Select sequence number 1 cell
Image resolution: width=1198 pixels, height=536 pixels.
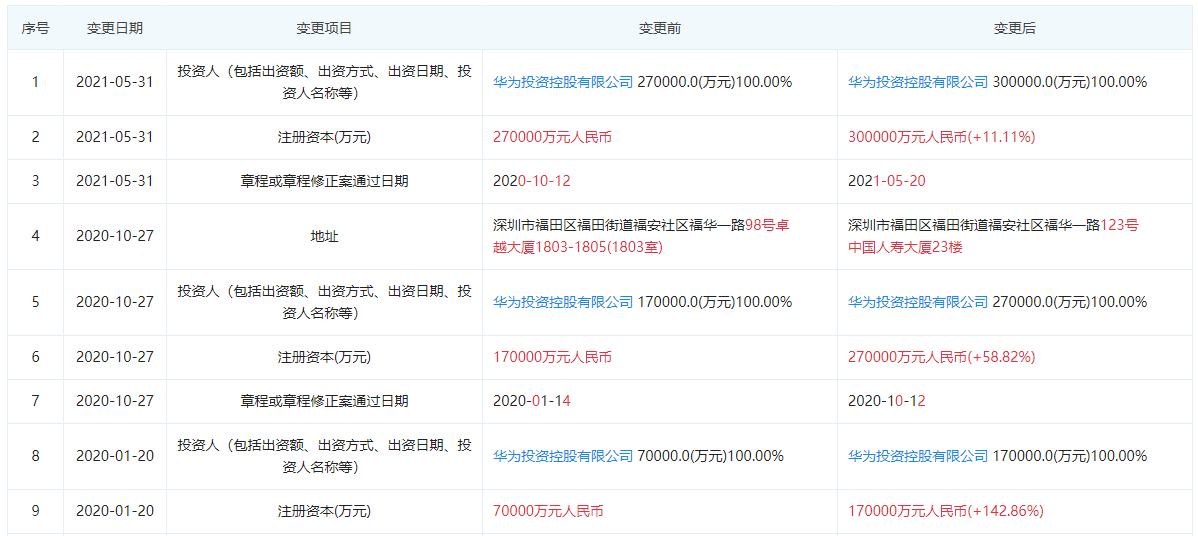[x=35, y=82]
